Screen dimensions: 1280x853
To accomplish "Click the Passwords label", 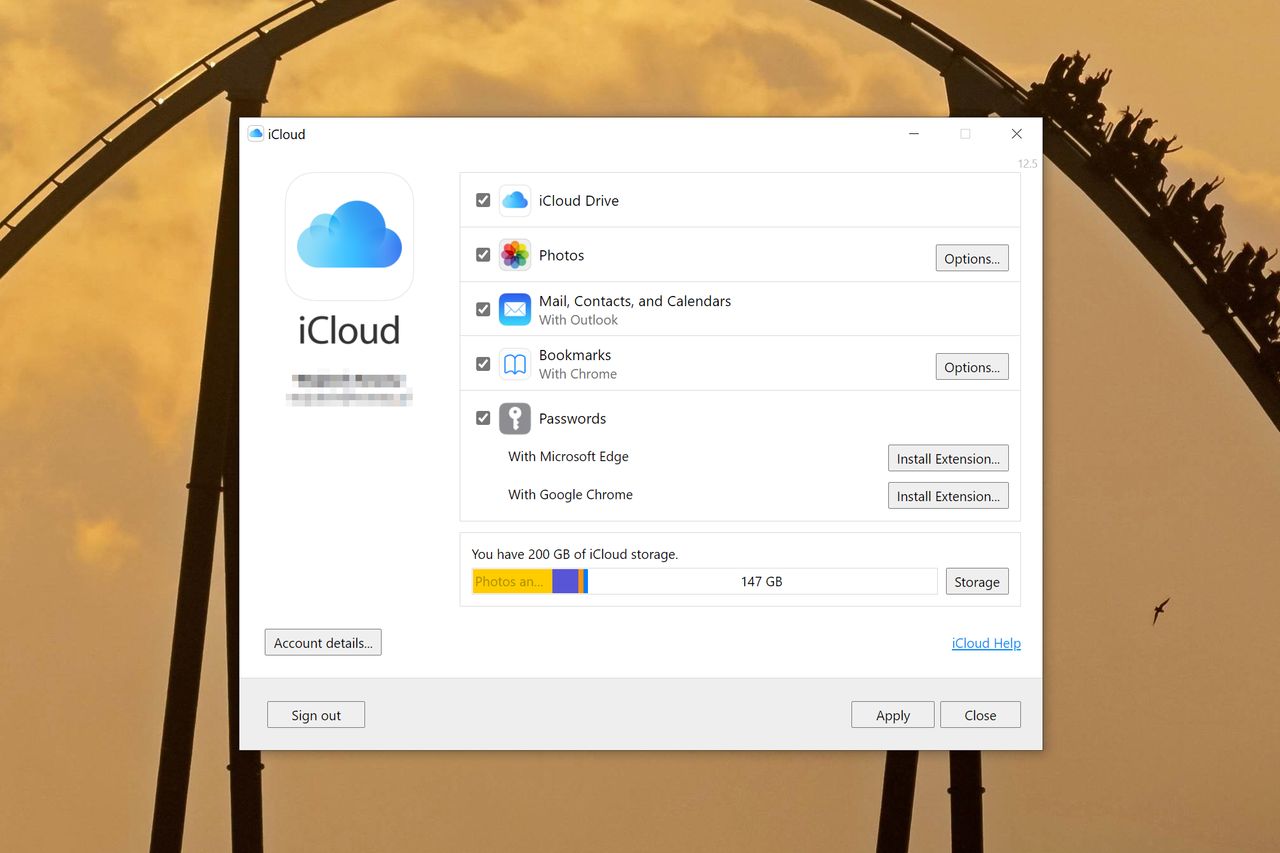I will pyautogui.click(x=572, y=418).
